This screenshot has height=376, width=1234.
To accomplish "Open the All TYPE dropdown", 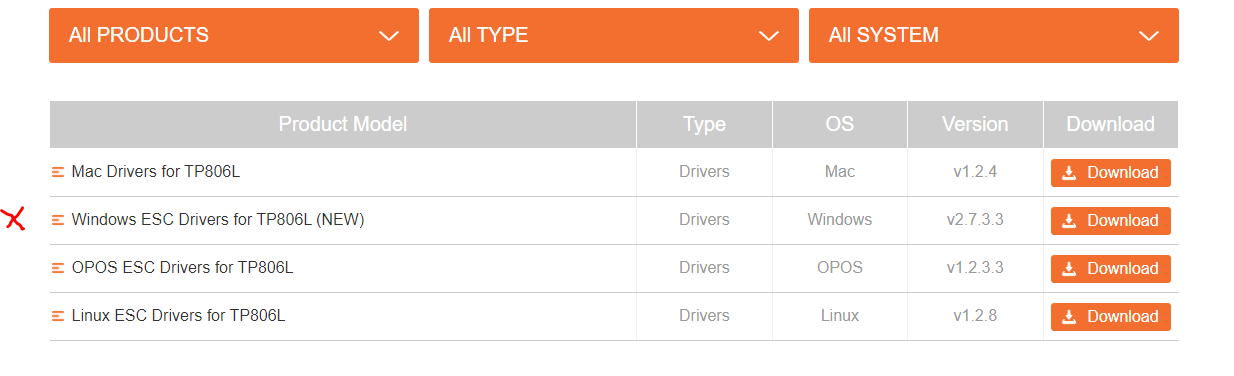I will (x=614, y=35).
